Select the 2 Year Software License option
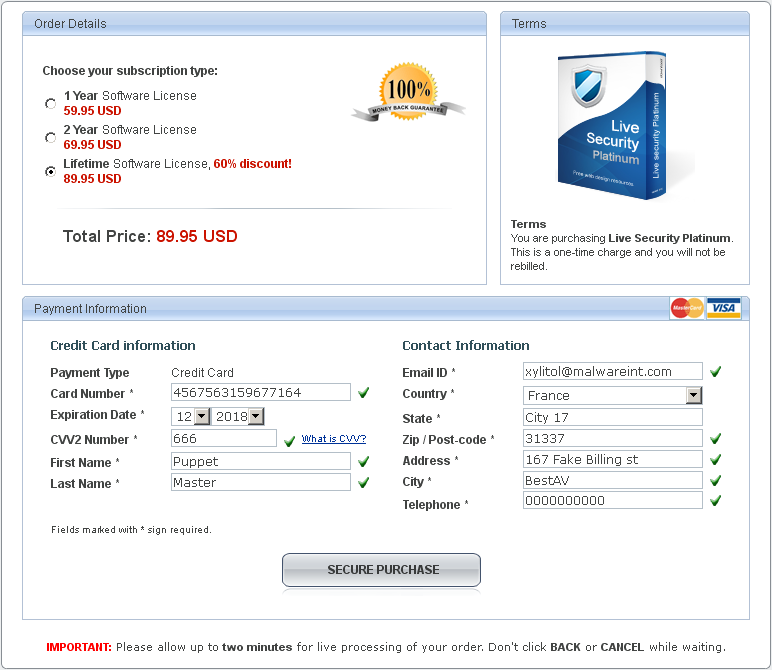Viewport: 772px width, 670px height. pyautogui.click(x=50, y=137)
